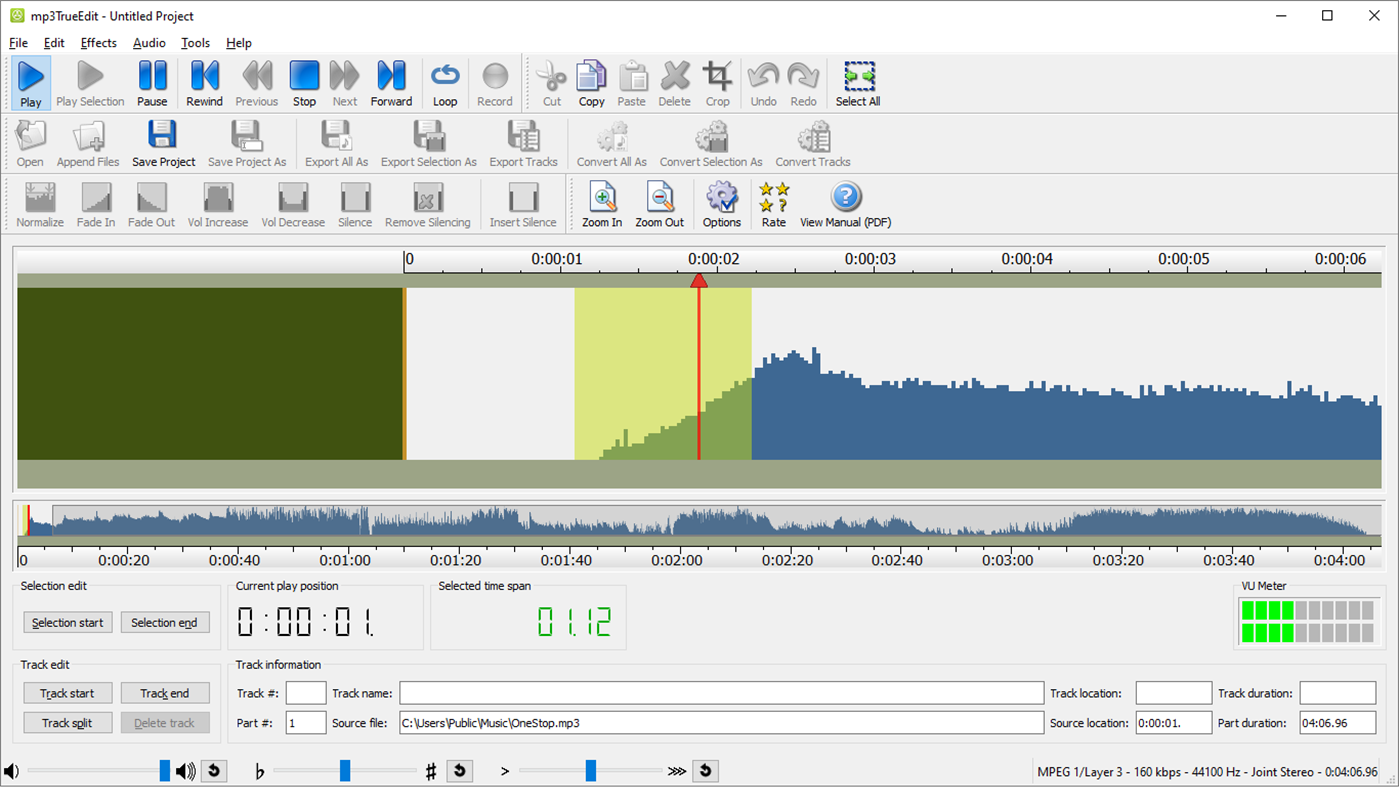This screenshot has height=787, width=1399.
Task: Start playback with the Play button
Action: pos(30,80)
